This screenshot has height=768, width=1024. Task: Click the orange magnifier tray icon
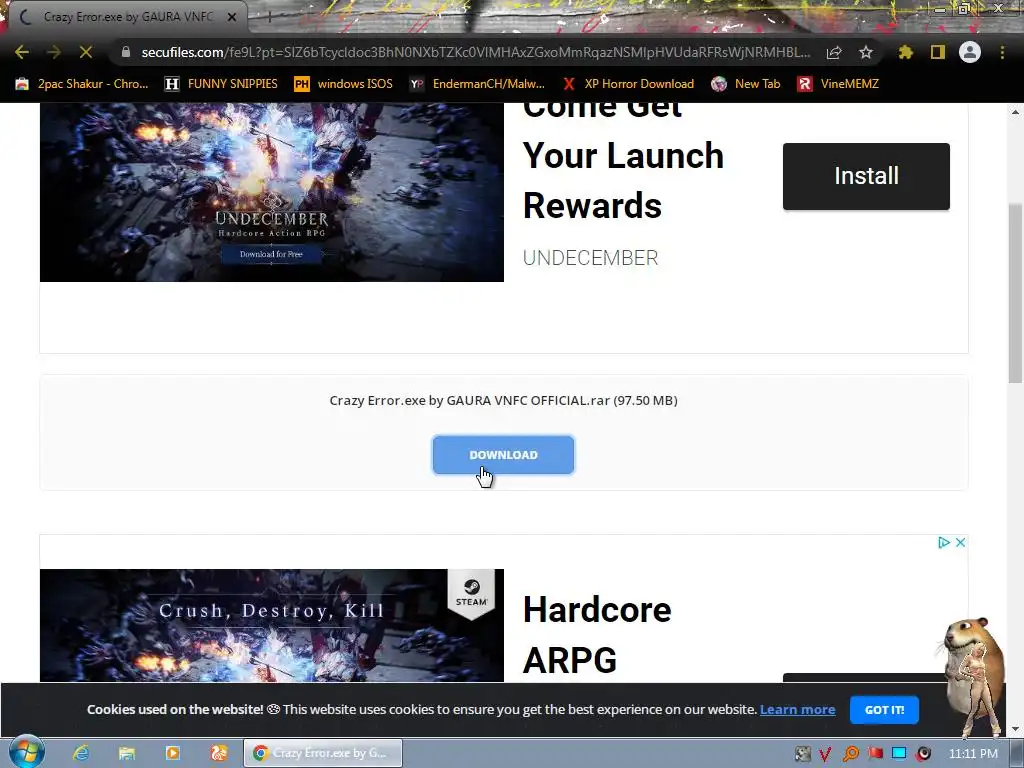(x=850, y=754)
